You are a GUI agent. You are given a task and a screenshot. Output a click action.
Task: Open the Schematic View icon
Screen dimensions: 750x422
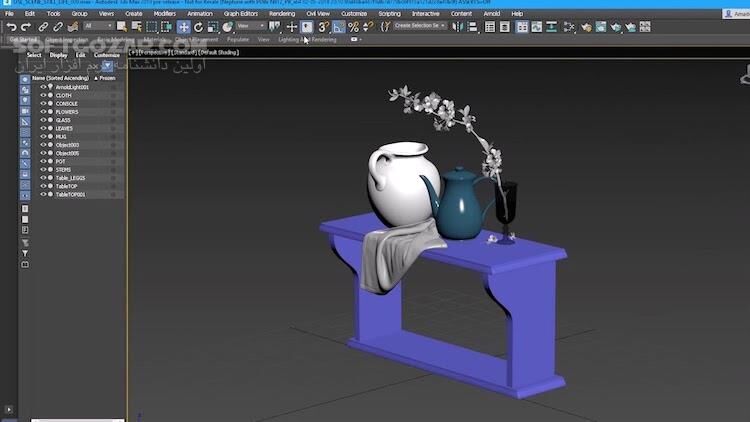click(x=551, y=27)
